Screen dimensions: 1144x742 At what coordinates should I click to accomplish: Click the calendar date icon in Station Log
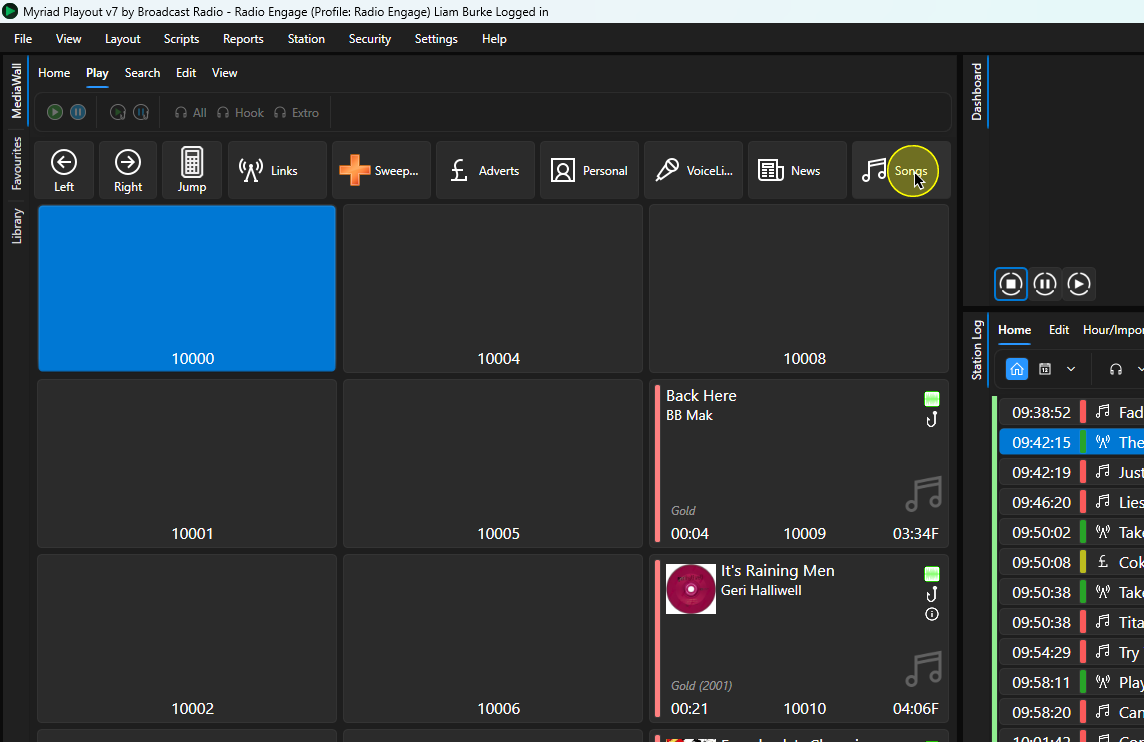pos(1045,369)
